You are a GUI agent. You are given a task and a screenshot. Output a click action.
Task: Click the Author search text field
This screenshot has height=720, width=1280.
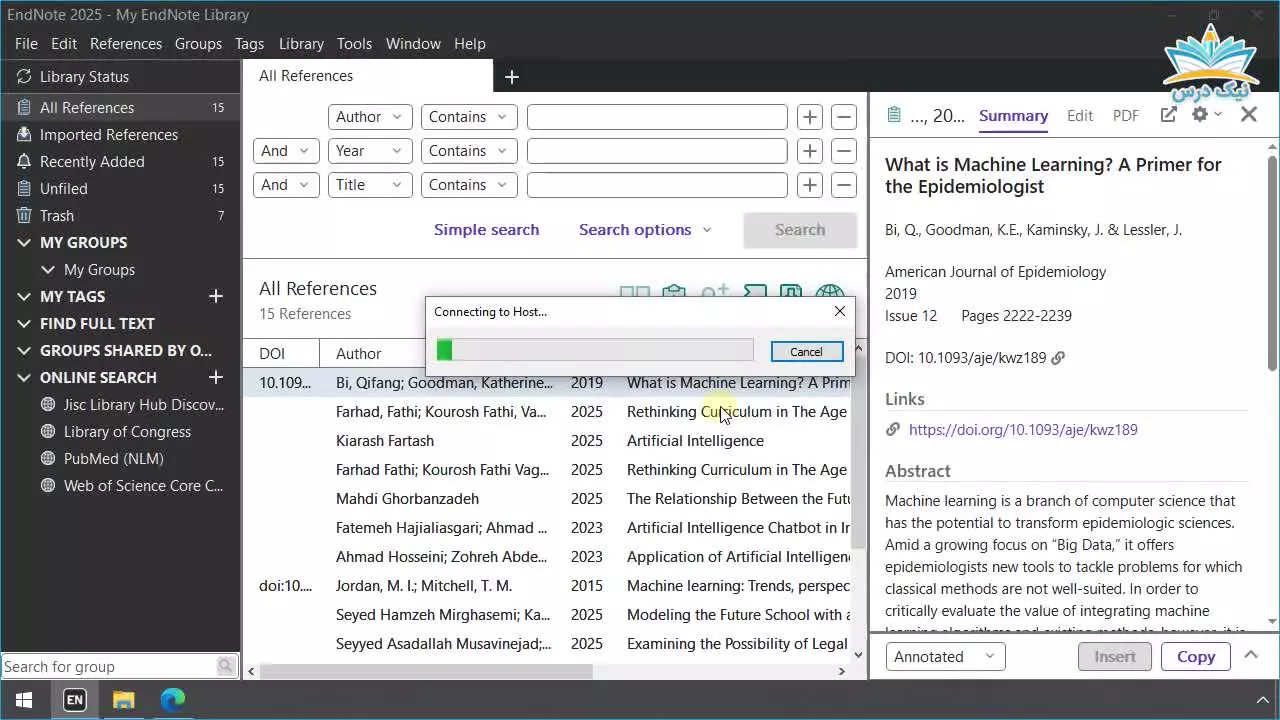[657, 117]
